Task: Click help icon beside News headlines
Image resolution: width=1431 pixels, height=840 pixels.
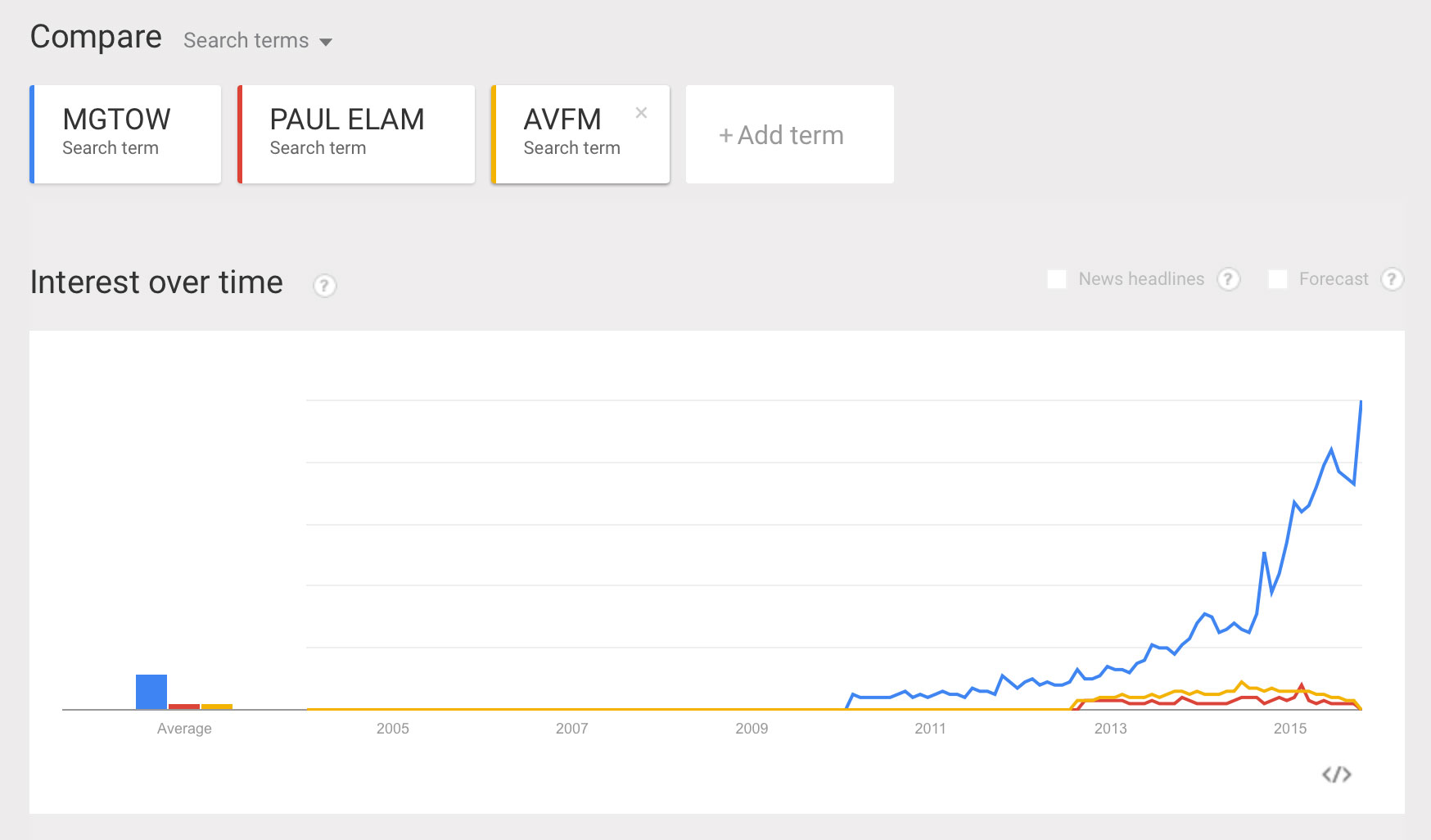Action: [x=1228, y=279]
